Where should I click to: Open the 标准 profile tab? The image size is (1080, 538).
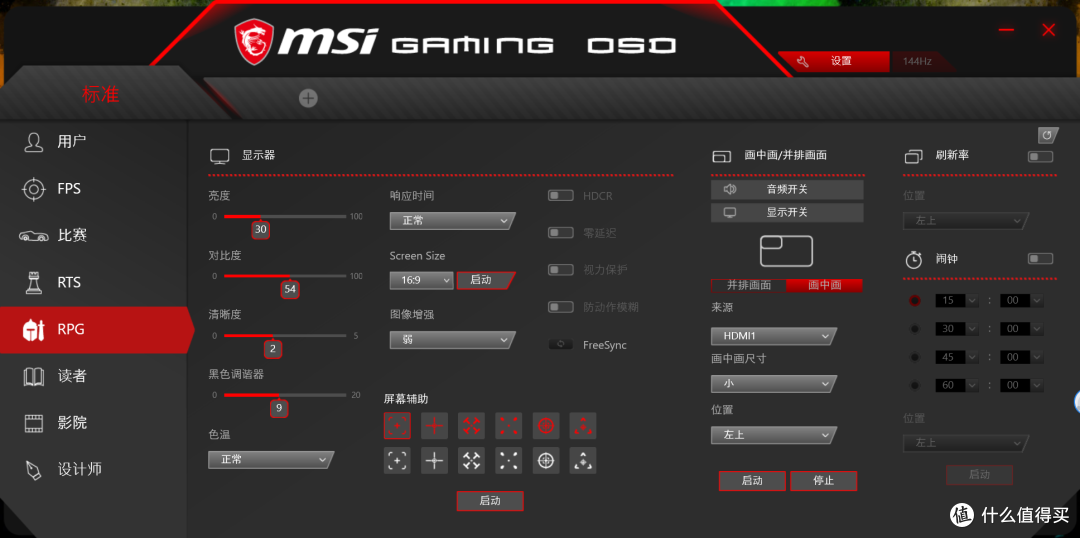[x=101, y=94]
